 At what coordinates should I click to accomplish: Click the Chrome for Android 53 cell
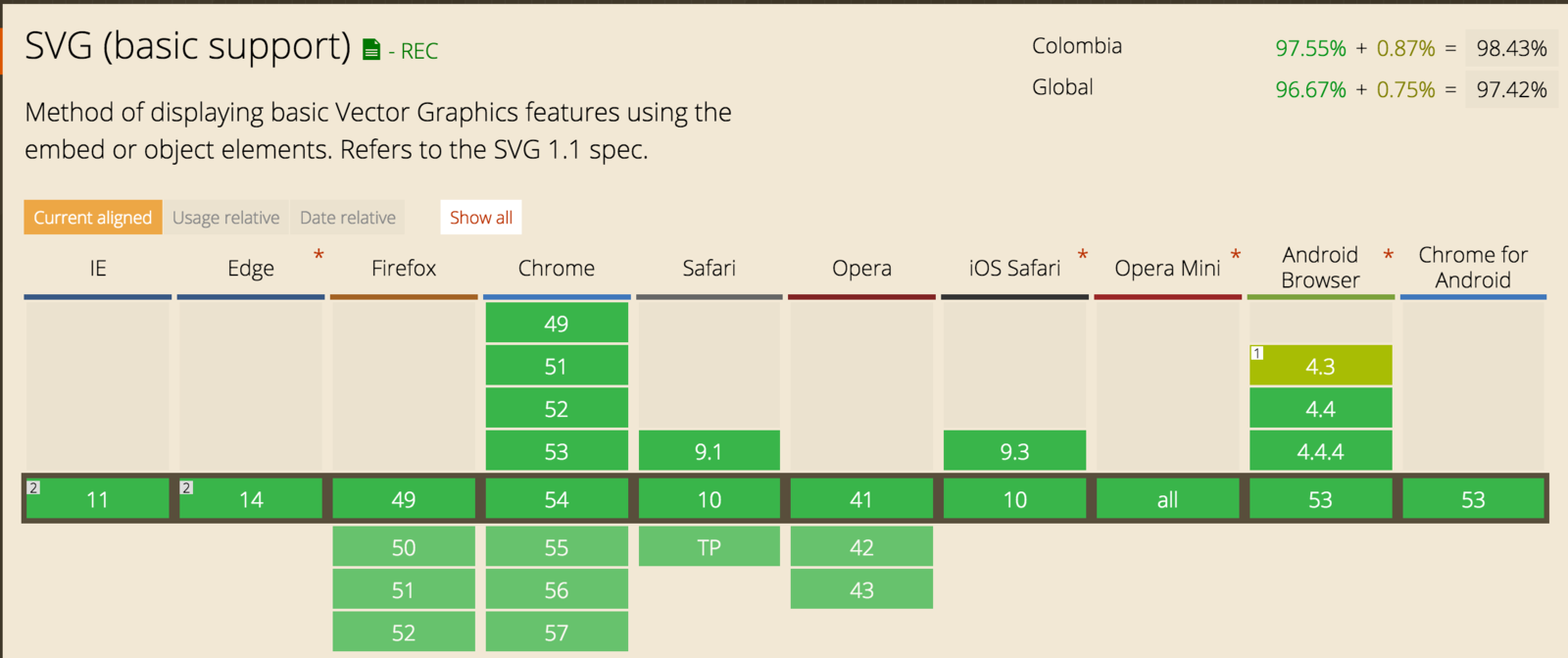[1473, 499]
